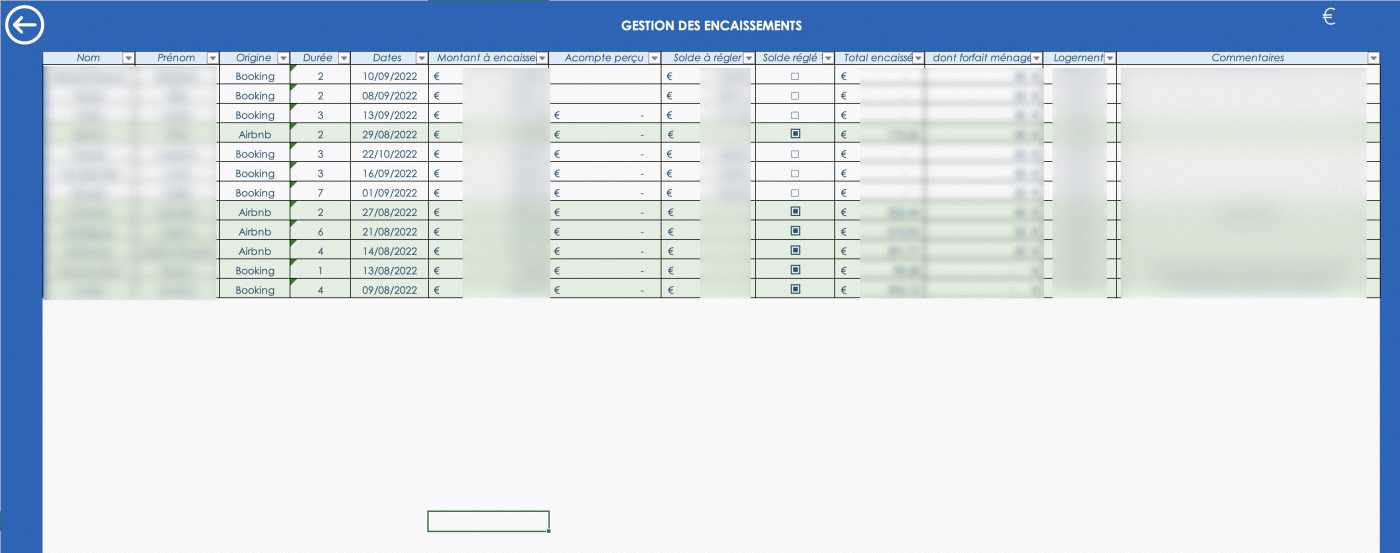Select the date cell 29/08/2022

[390, 134]
